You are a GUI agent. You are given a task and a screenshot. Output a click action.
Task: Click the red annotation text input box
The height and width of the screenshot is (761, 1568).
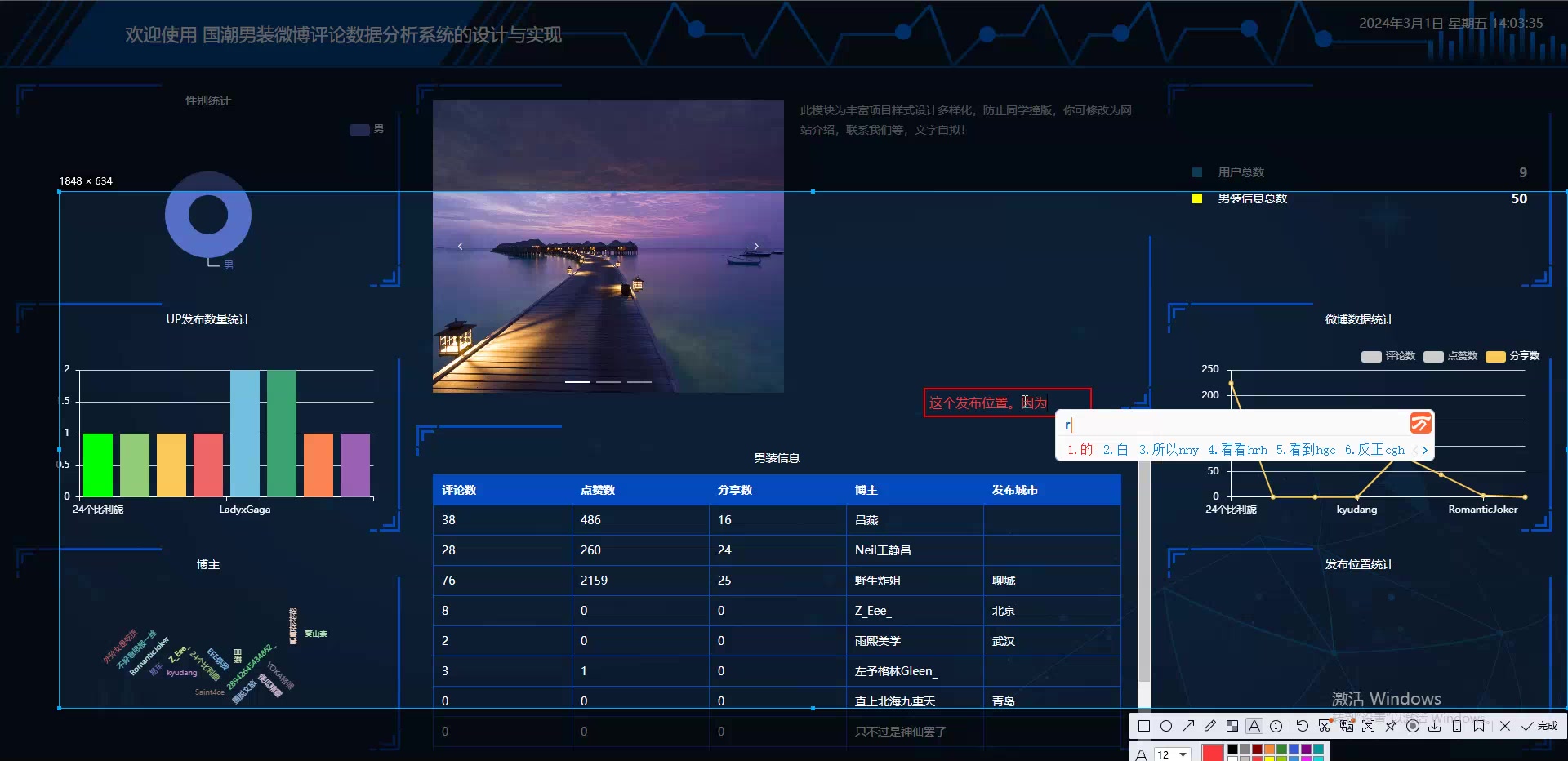[x=1007, y=403]
